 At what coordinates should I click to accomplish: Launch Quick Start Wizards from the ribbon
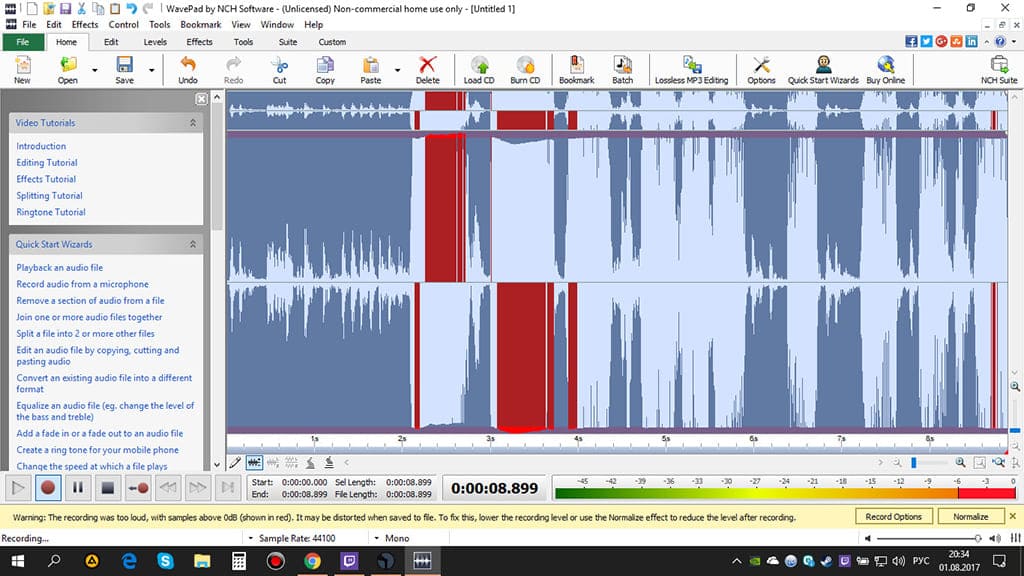(x=823, y=70)
